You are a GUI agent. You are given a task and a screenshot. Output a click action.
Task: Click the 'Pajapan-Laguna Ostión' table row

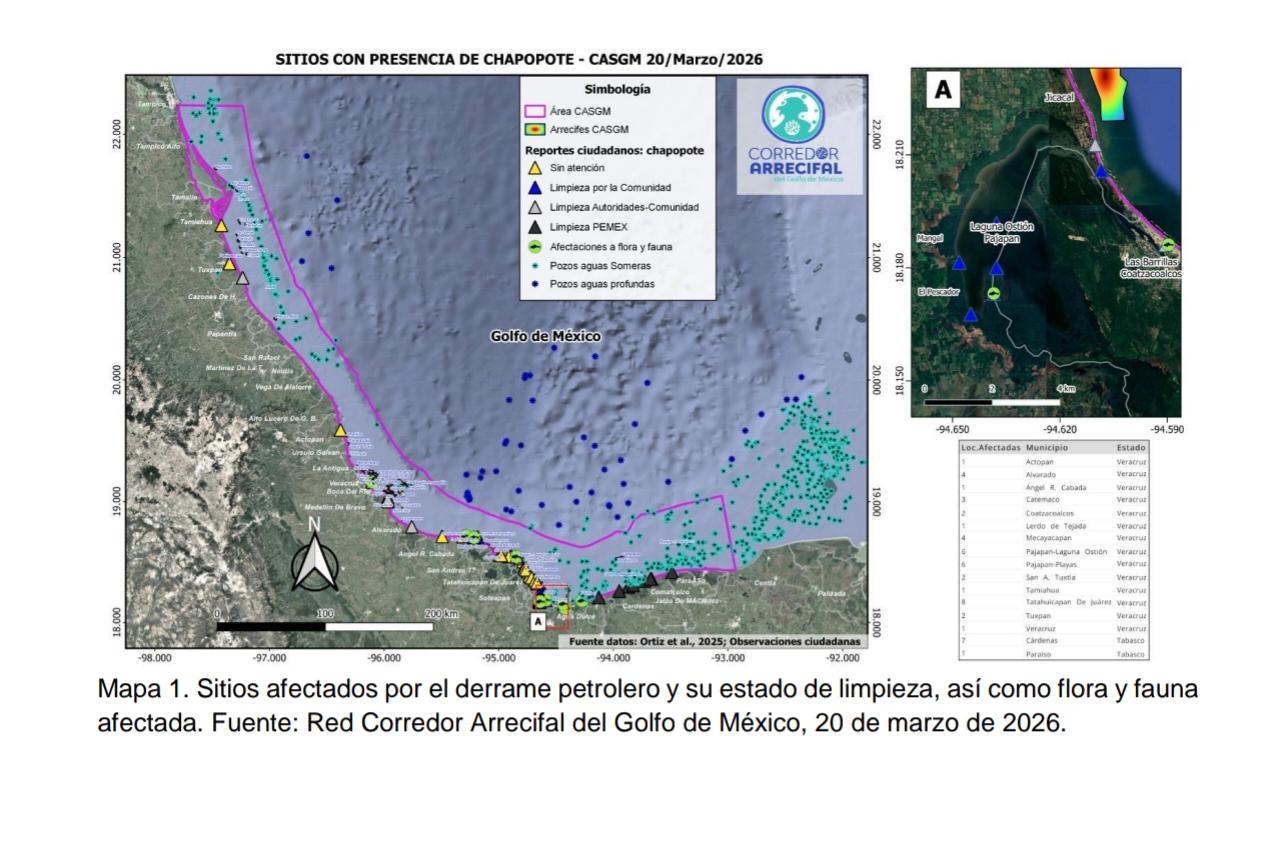[x=1066, y=551]
